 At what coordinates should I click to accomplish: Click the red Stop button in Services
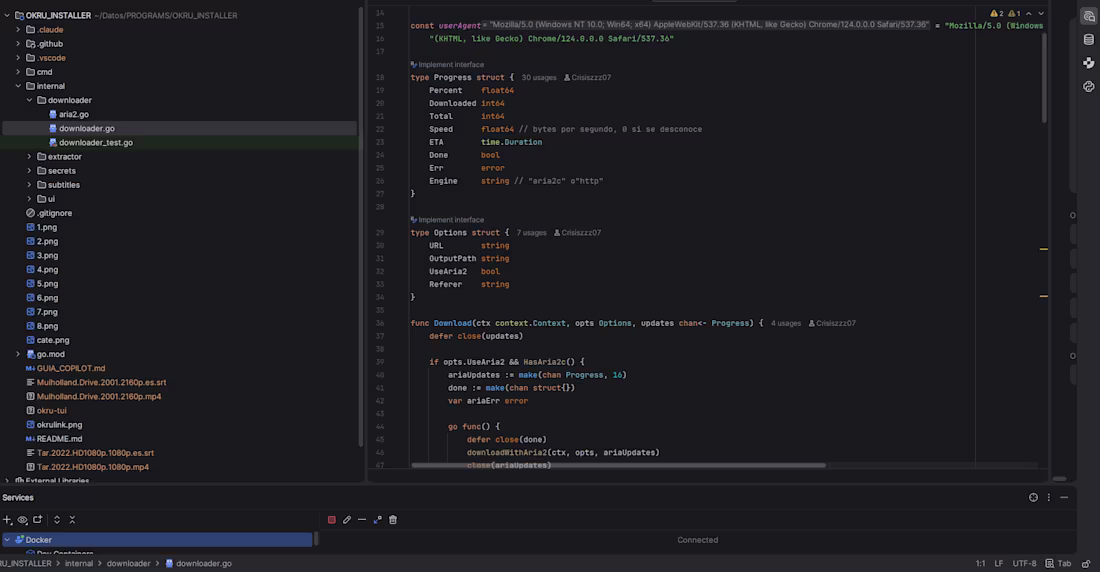click(x=332, y=520)
